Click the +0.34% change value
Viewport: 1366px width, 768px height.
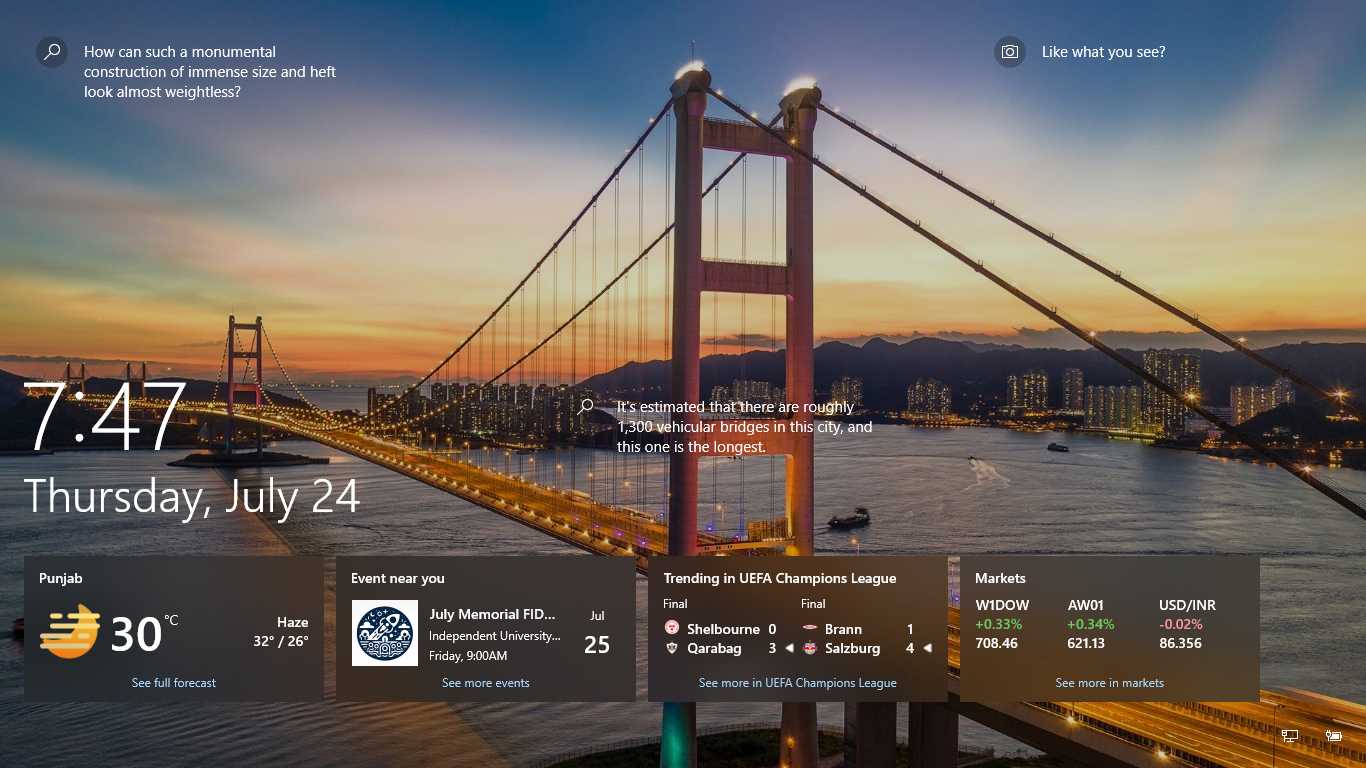click(1091, 624)
